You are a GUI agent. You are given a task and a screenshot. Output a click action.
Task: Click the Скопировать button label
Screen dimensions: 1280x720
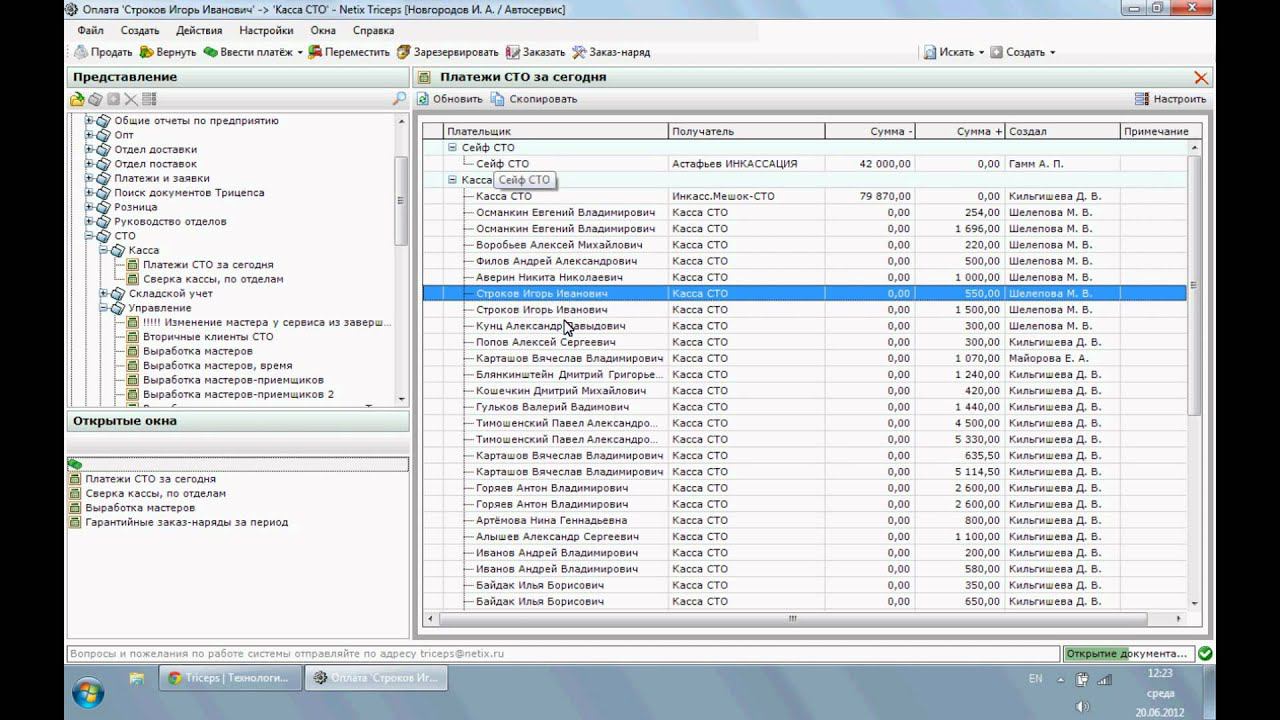[543, 99]
